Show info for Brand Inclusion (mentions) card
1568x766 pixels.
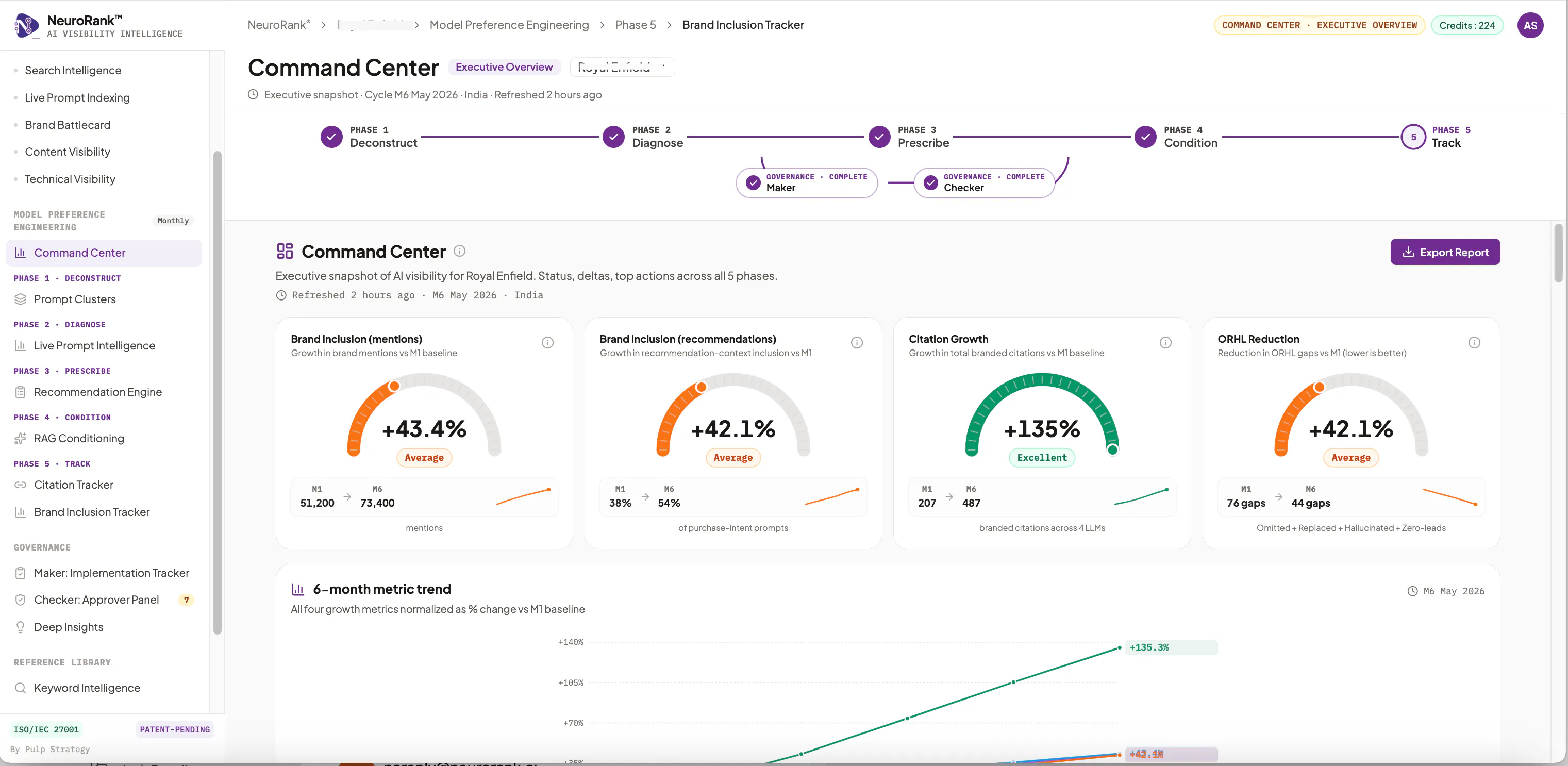[x=548, y=343]
